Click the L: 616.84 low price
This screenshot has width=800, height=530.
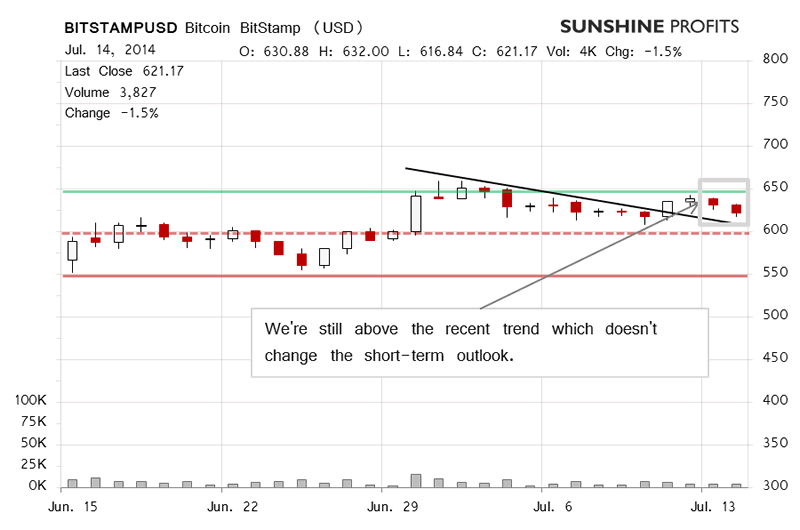coord(431,52)
